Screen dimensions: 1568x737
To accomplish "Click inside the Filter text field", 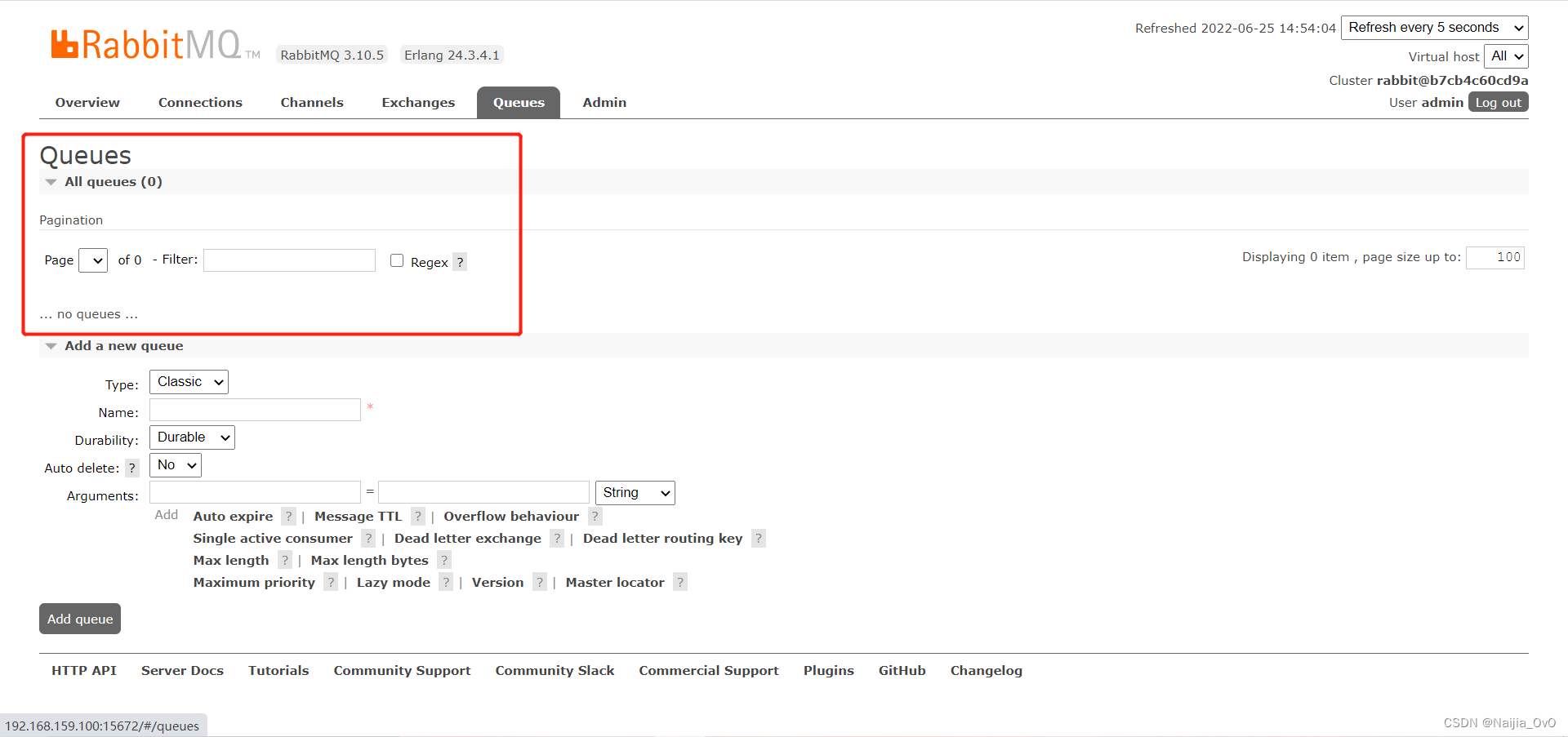I will pos(289,260).
